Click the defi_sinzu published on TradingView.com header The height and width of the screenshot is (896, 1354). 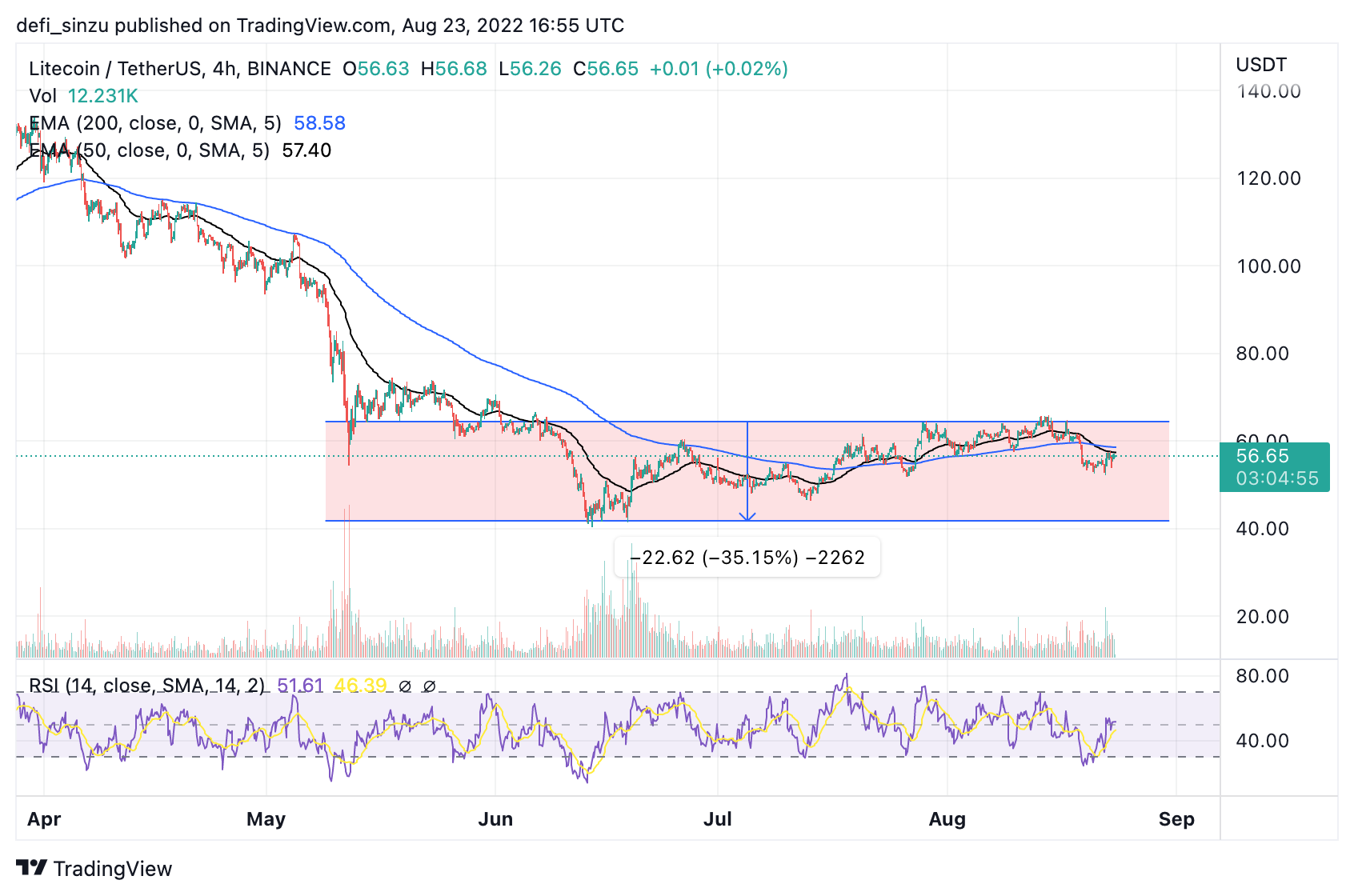[320, 26]
